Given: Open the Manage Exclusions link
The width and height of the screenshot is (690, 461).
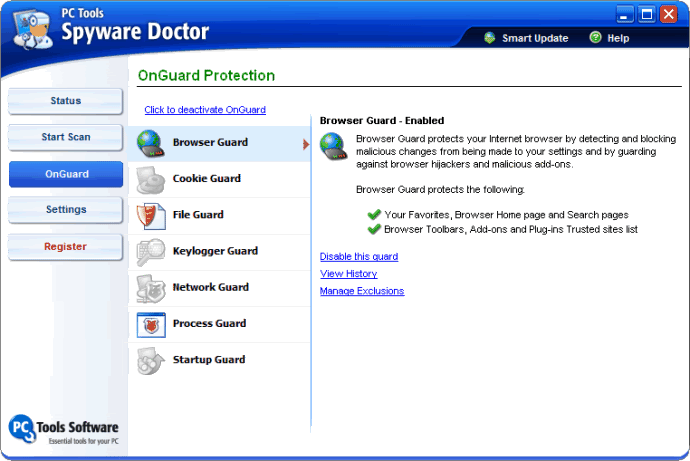Looking at the screenshot, I should (362, 291).
